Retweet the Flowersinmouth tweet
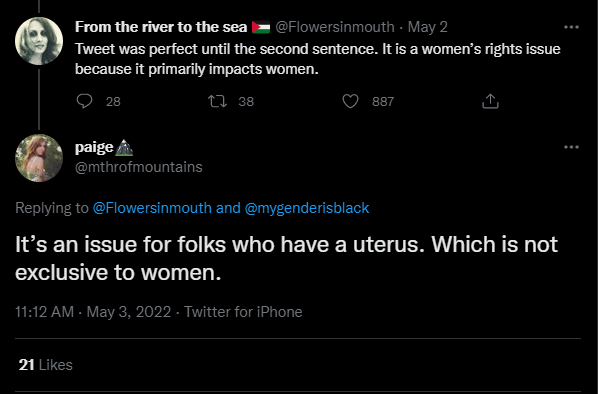Viewport: 598px width, 394px height. (x=217, y=101)
